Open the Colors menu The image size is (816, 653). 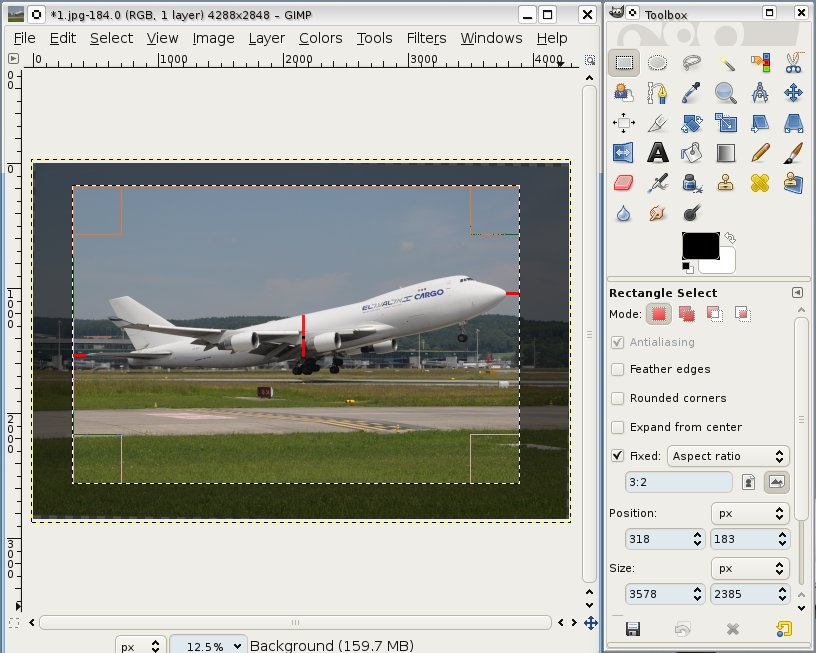[320, 38]
